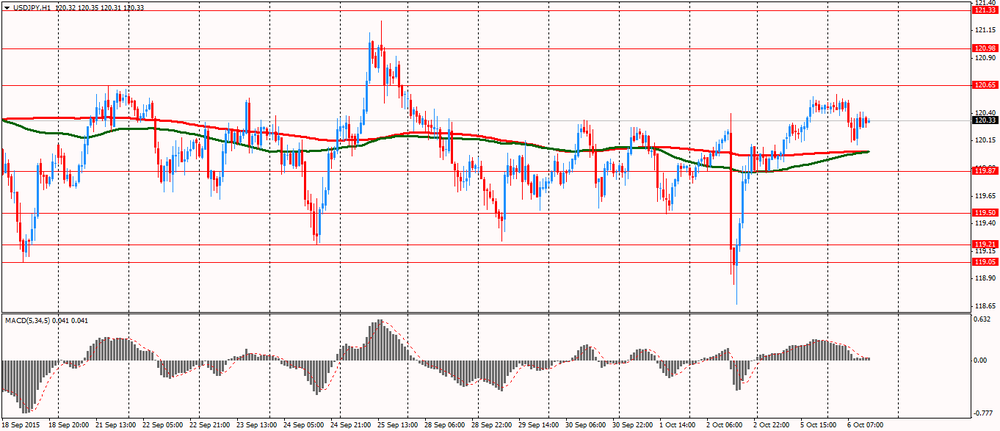Click the current price 120.33 black tag
The image size is (1000, 431).
pyautogui.click(x=985, y=120)
